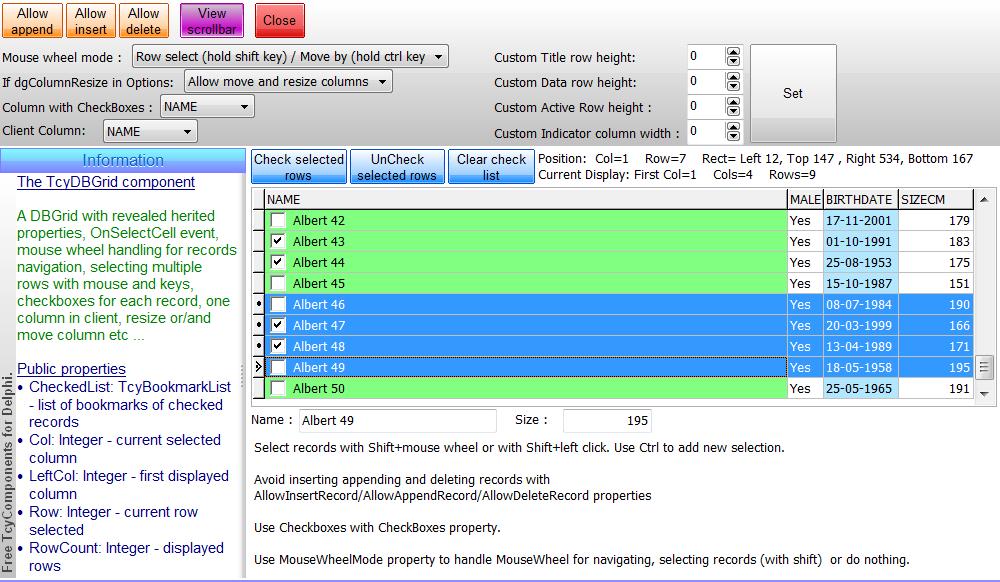Click UnCheck selected rows button

(397, 167)
